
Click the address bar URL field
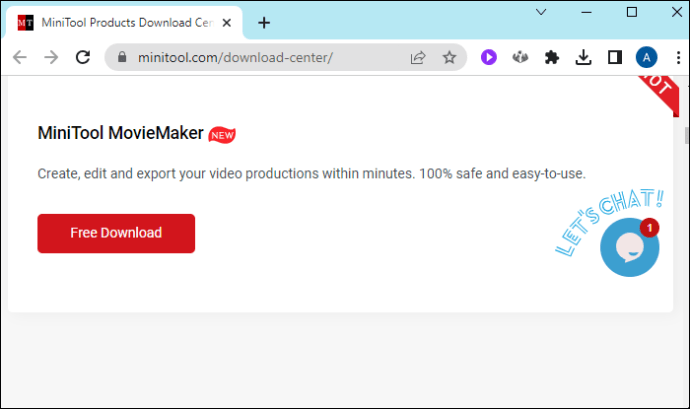tap(270, 58)
